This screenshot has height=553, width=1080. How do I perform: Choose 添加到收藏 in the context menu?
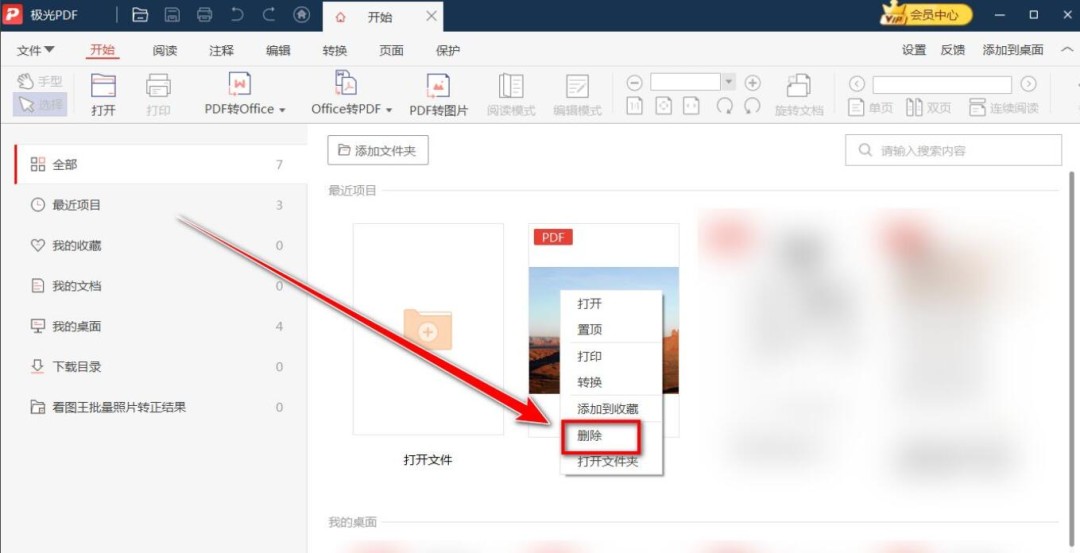click(612, 408)
